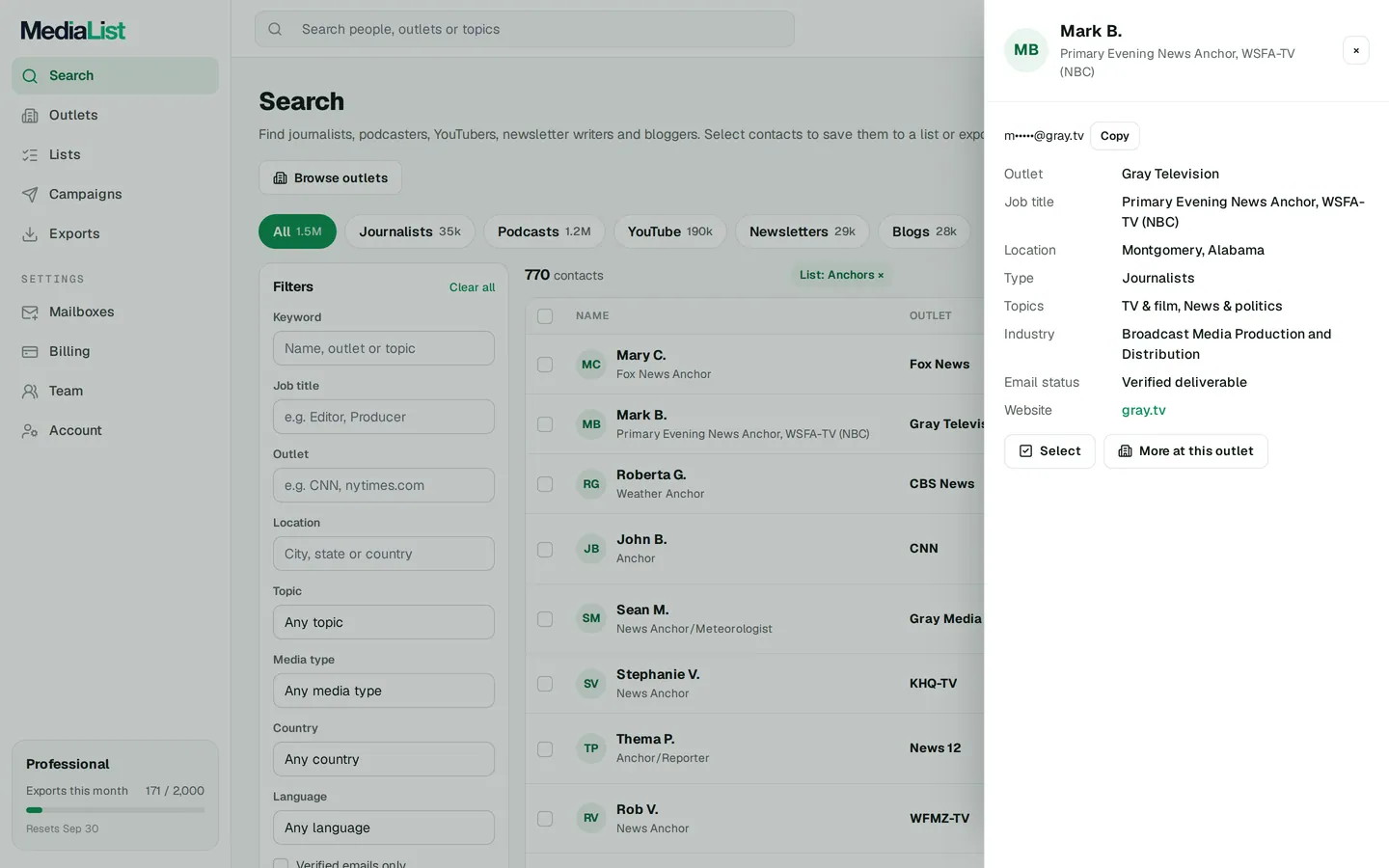Check the box for Roberta G.
Image resolution: width=1389 pixels, height=868 pixels.
[545, 484]
